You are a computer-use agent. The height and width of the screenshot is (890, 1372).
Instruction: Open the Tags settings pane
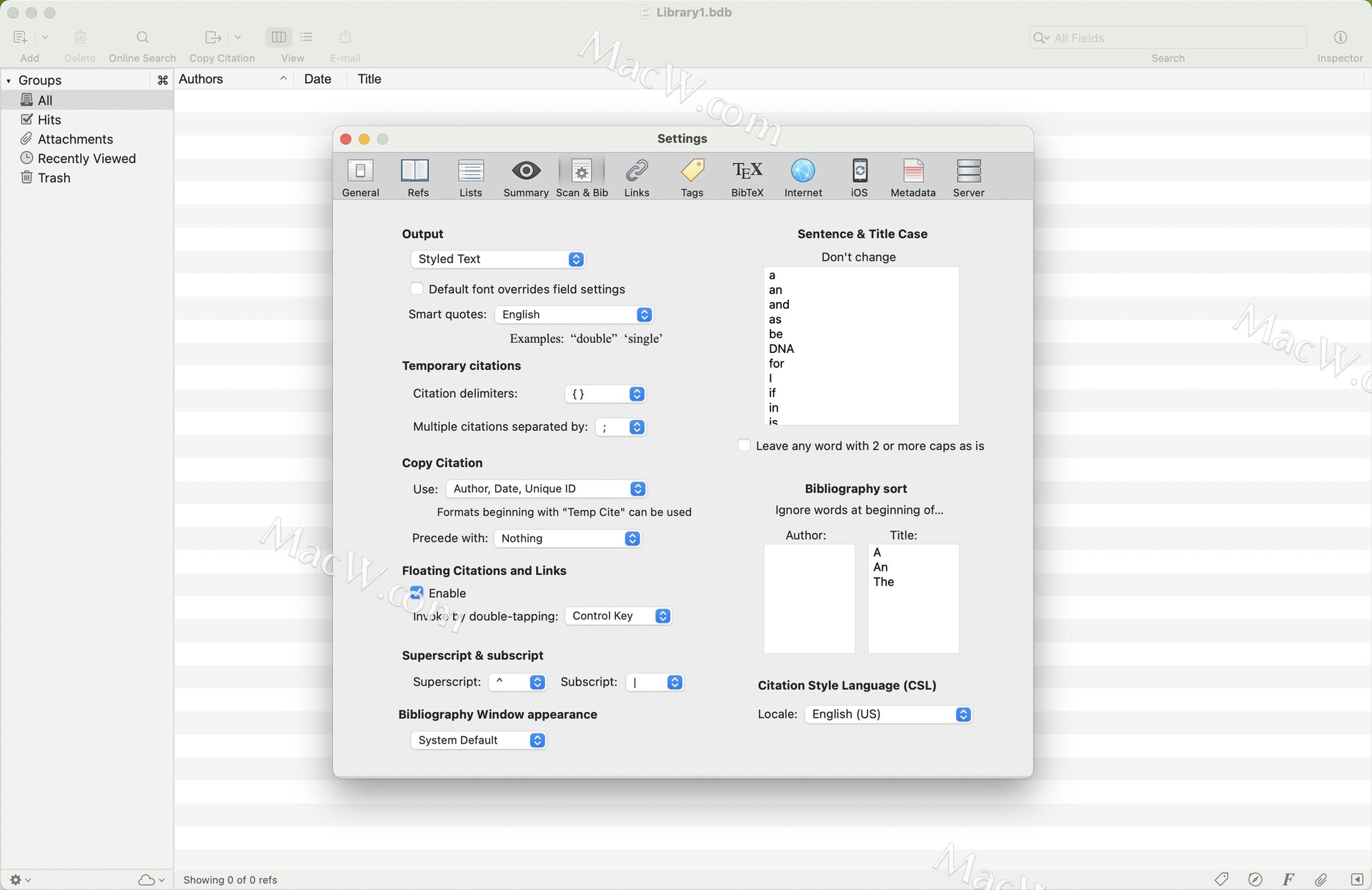[x=692, y=177]
